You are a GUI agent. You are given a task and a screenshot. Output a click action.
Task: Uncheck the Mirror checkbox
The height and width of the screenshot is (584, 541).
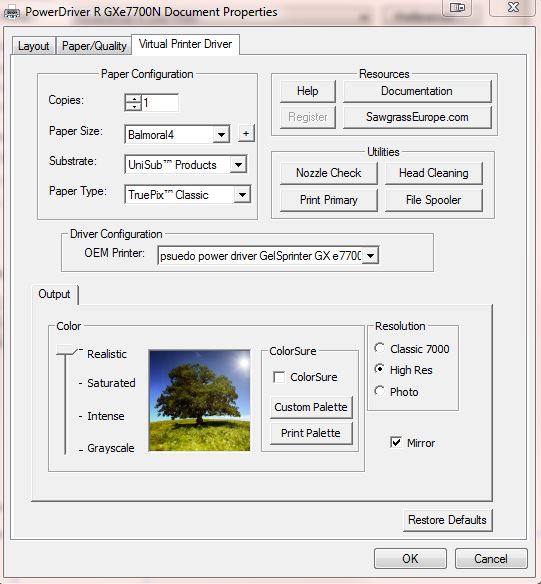(396, 442)
